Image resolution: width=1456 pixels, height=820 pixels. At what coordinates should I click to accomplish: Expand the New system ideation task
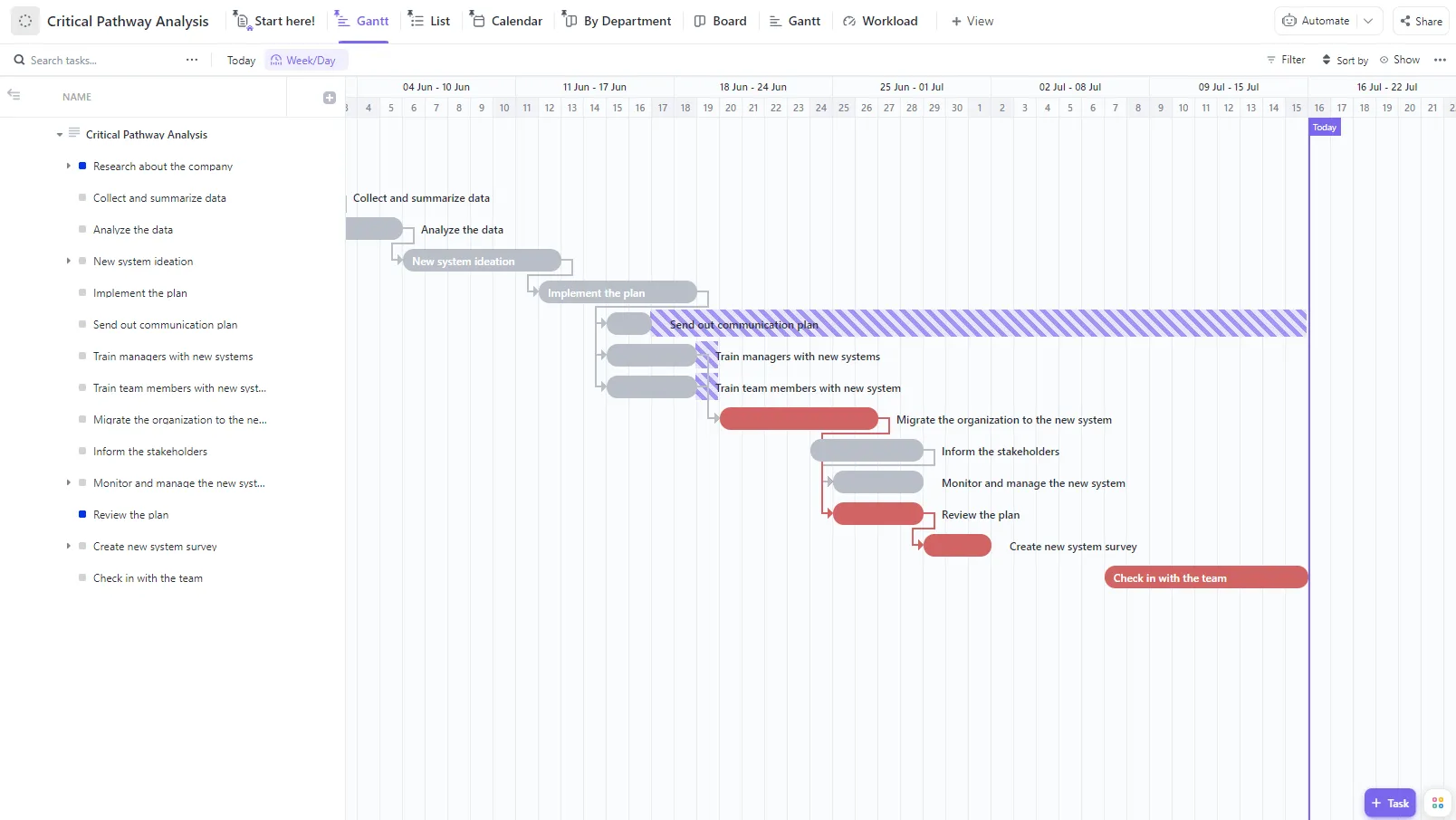point(68,261)
